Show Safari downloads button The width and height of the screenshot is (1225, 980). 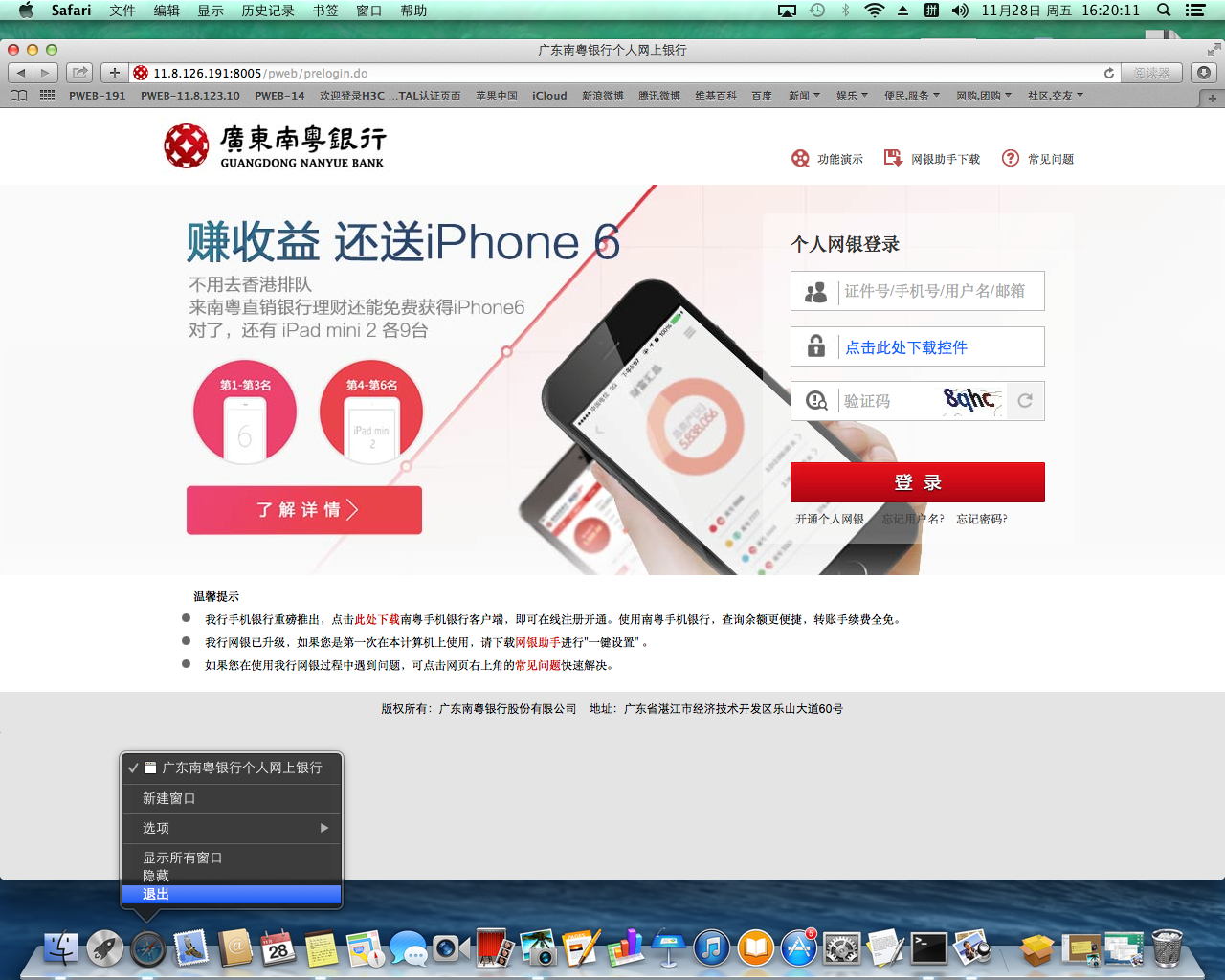click(x=1204, y=73)
